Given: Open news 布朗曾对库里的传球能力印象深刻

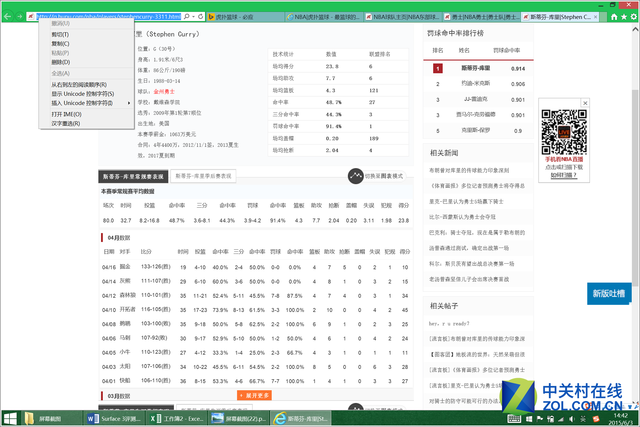Looking at the screenshot, I should (469, 170).
